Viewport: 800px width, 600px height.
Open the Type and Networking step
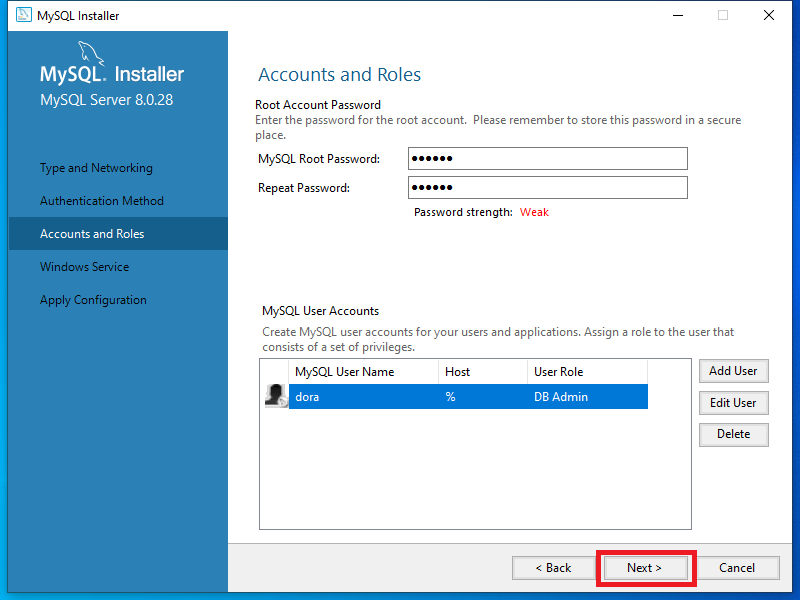coord(96,168)
